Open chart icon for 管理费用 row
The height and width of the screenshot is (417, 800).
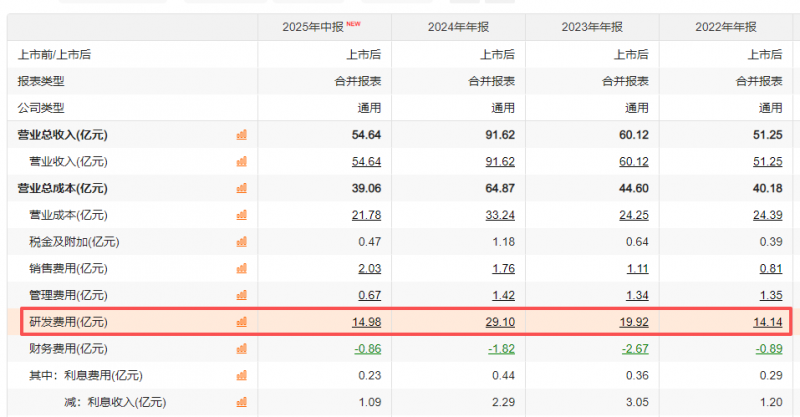coord(242,295)
